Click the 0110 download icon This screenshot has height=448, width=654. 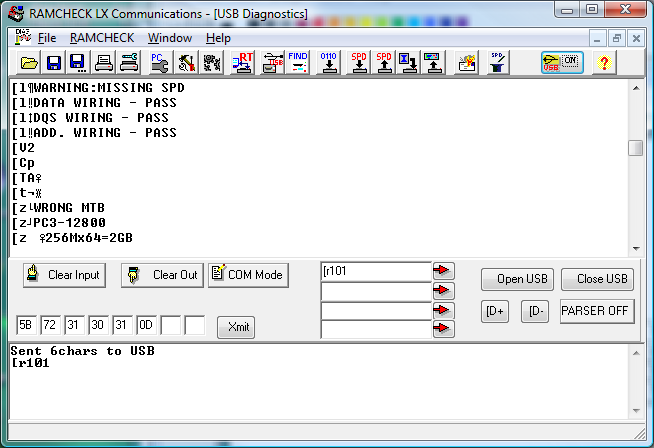[328, 63]
